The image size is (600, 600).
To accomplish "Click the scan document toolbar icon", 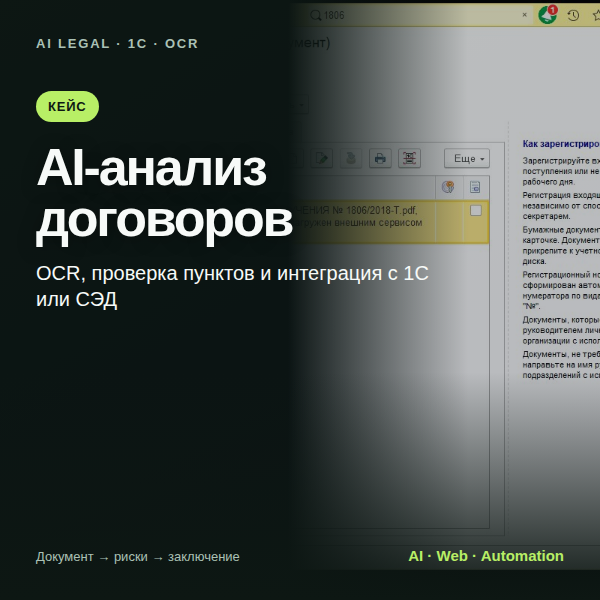I will point(409,158).
